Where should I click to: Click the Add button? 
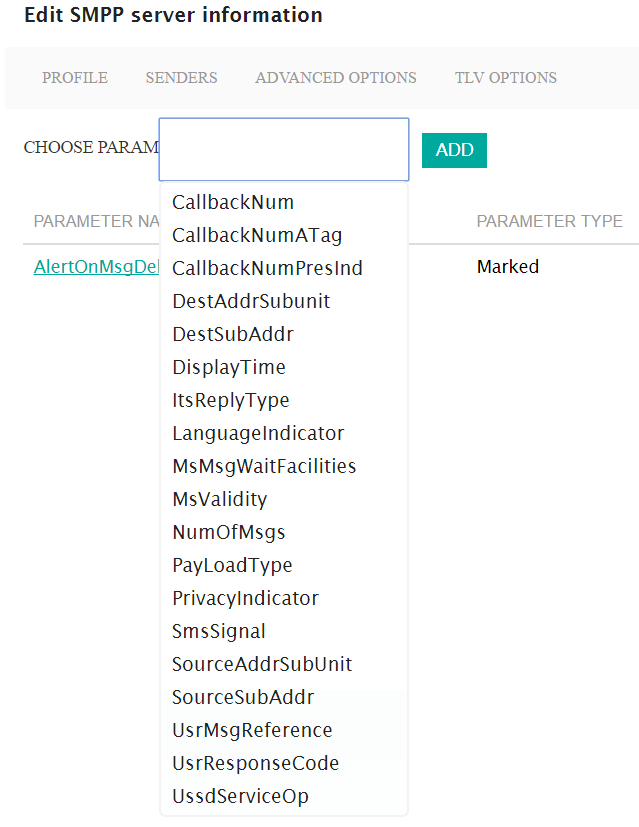[454, 150]
